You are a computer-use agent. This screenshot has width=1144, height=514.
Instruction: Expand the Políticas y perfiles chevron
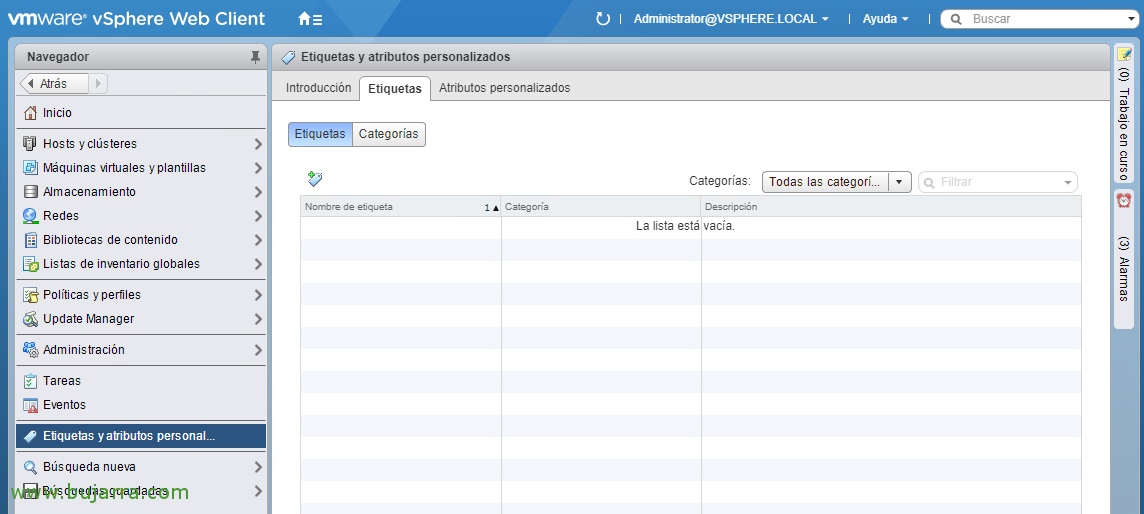tap(258, 295)
